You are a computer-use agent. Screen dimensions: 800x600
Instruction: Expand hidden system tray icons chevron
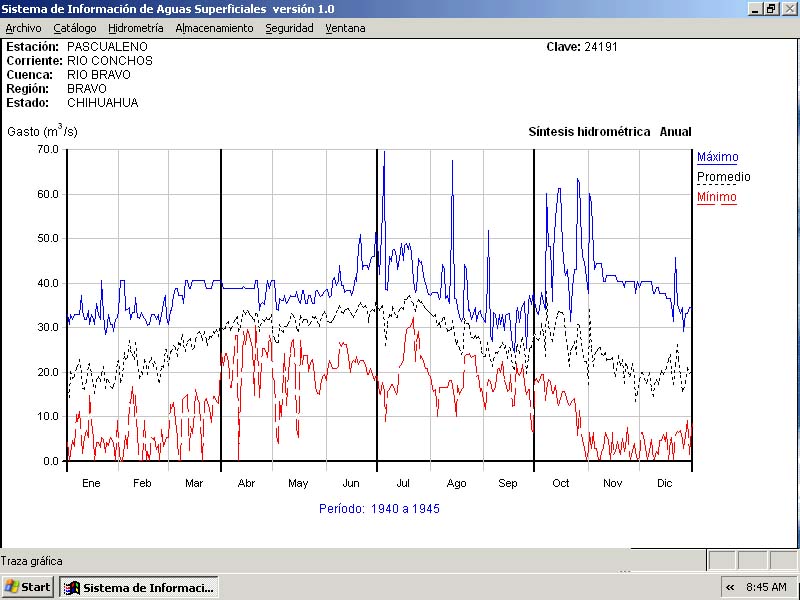(x=730, y=587)
